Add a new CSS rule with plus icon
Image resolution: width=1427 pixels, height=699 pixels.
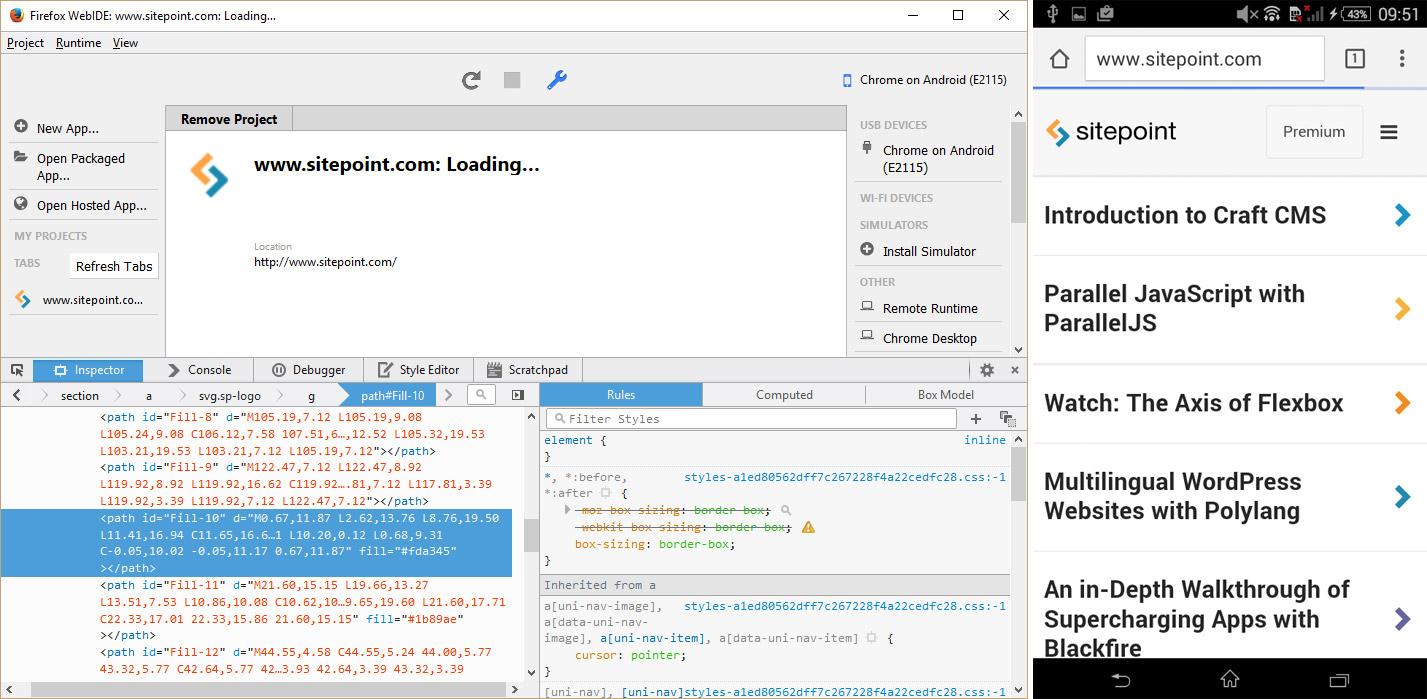[976, 419]
